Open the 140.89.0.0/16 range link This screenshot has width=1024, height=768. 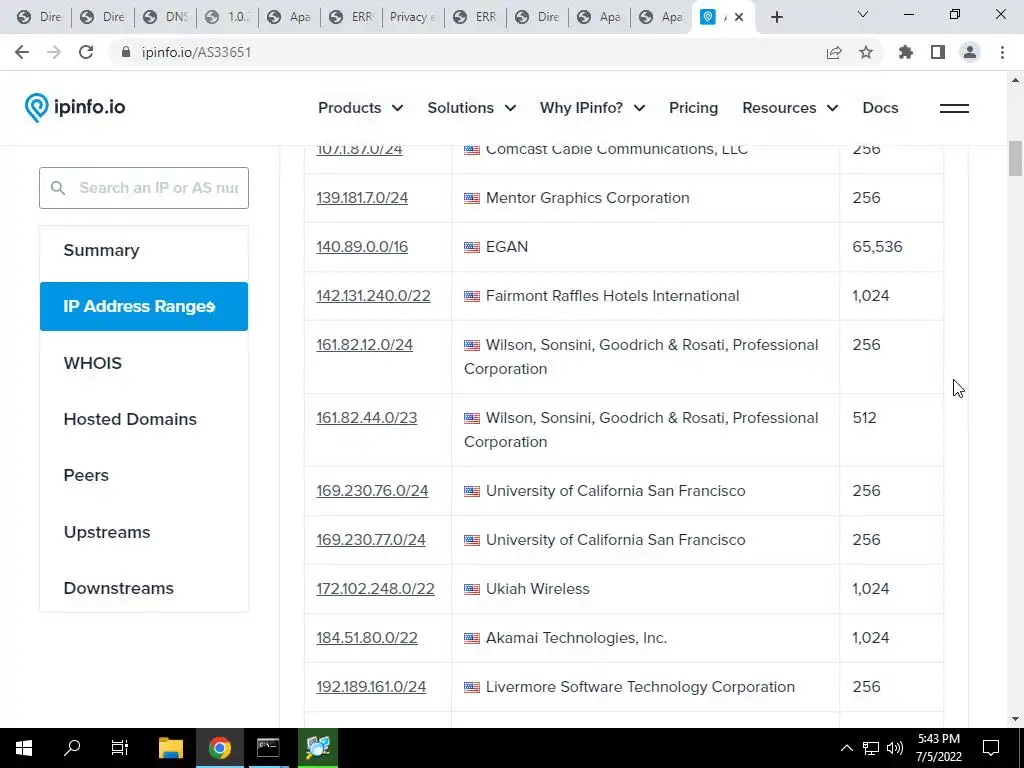point(362,247)
